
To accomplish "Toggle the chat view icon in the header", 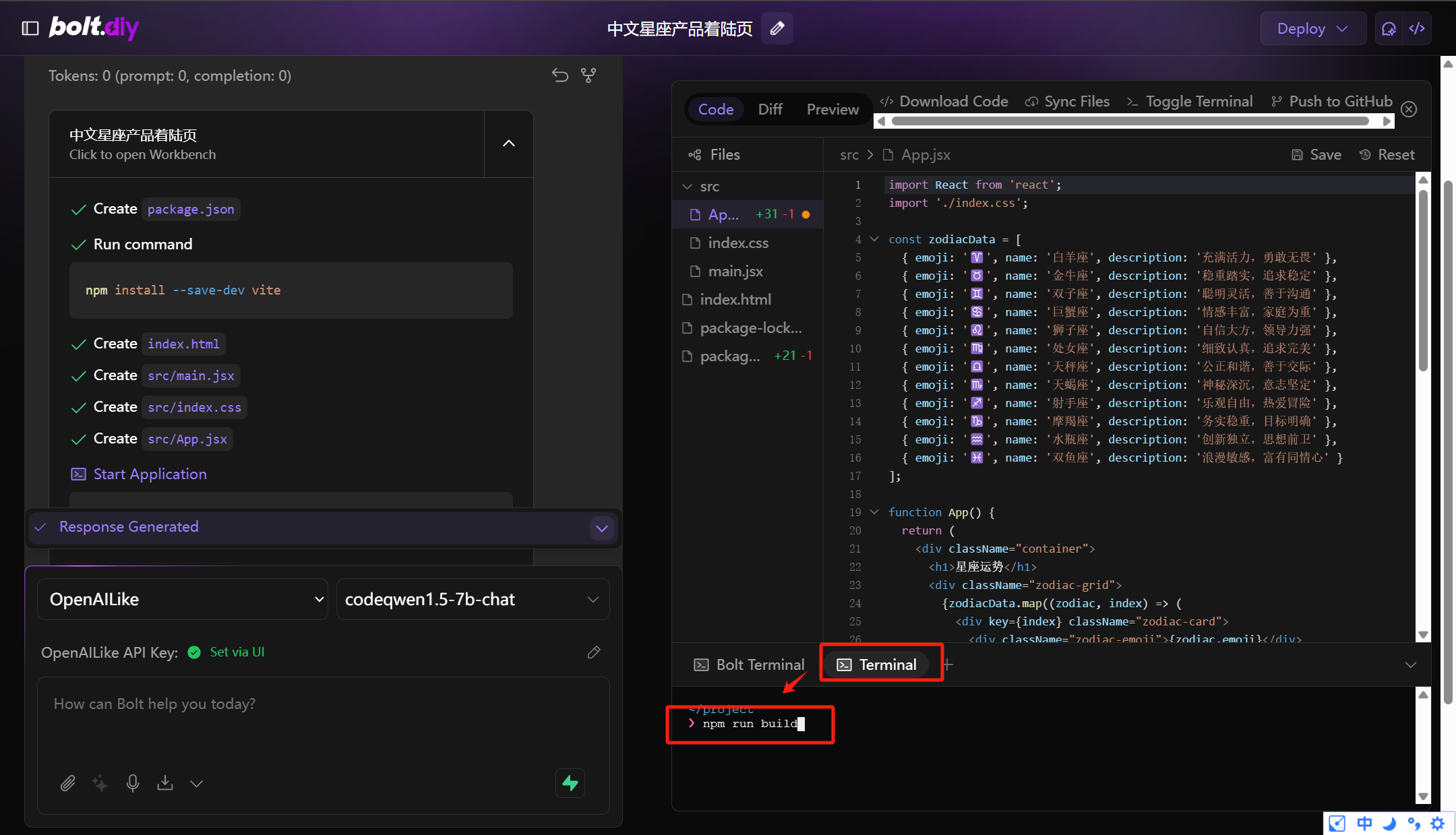I will 1389,28.
